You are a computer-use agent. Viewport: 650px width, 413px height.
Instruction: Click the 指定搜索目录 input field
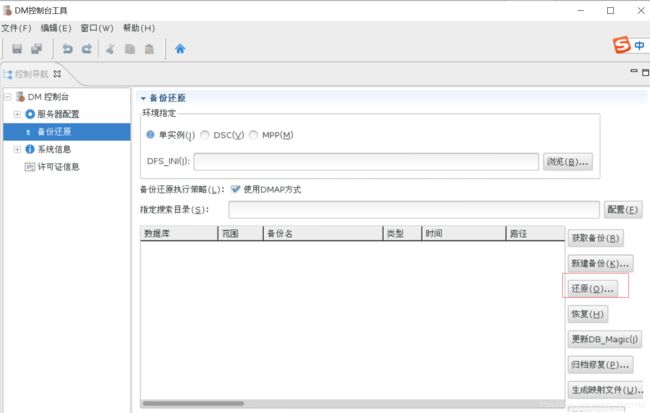pos(414,210)
